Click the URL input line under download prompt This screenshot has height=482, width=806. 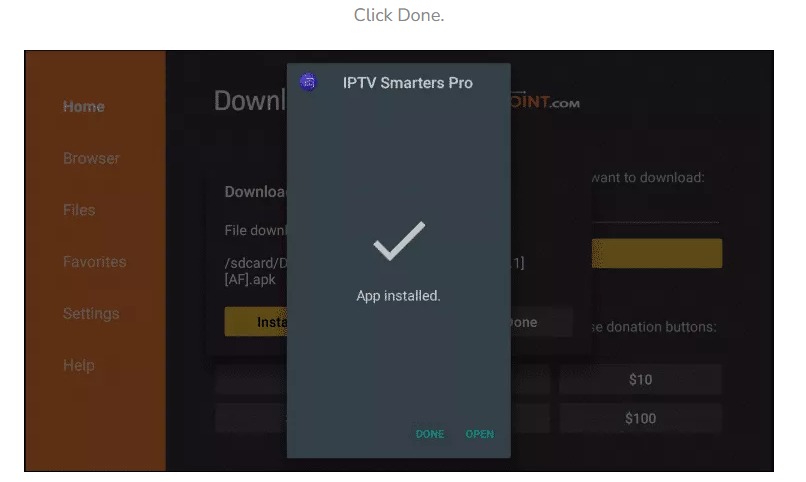click(x=655, y=216)
